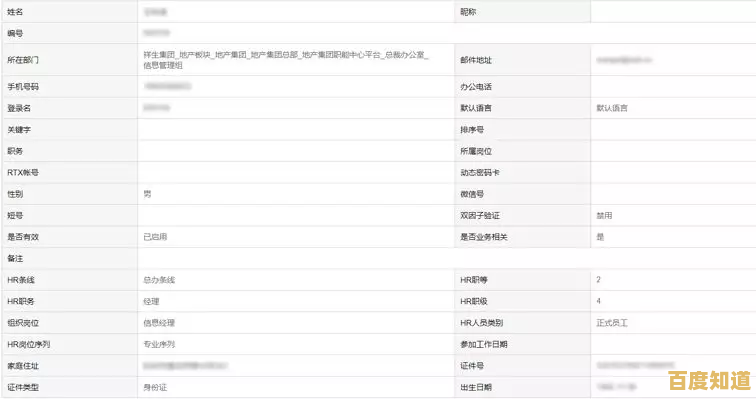Select the 短号 label
Screen dimensions: 756x399
tap(15, 215)
